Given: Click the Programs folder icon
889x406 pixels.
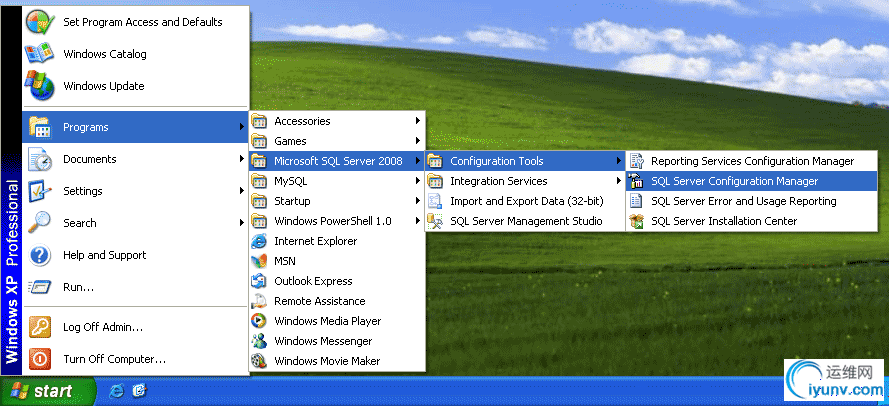Looking at the screenshot, I should pos(40,127).
